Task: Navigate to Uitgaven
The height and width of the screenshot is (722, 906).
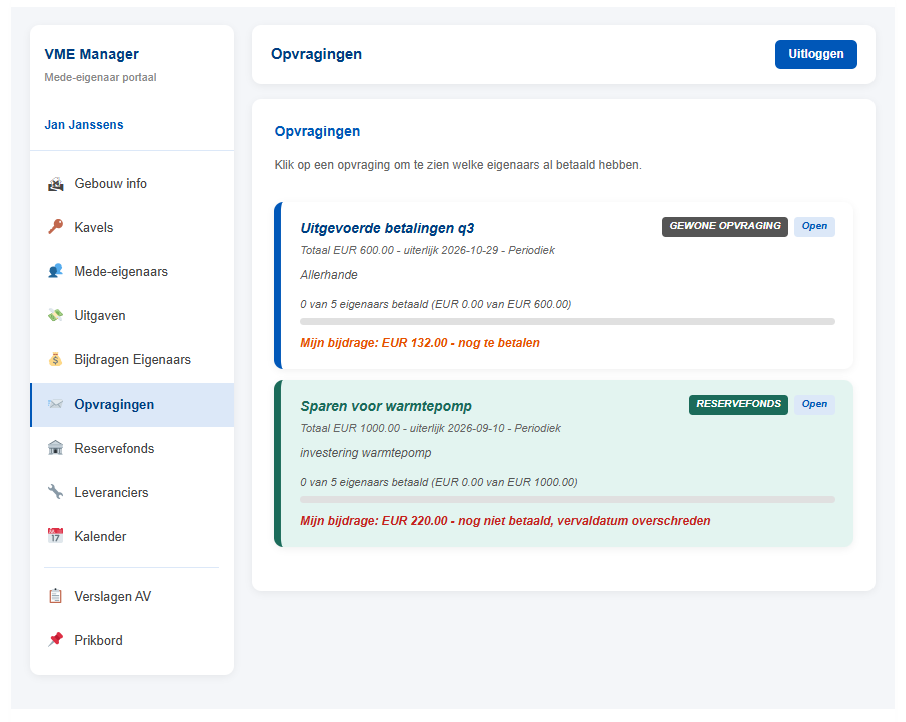Action: click(132, 315)
